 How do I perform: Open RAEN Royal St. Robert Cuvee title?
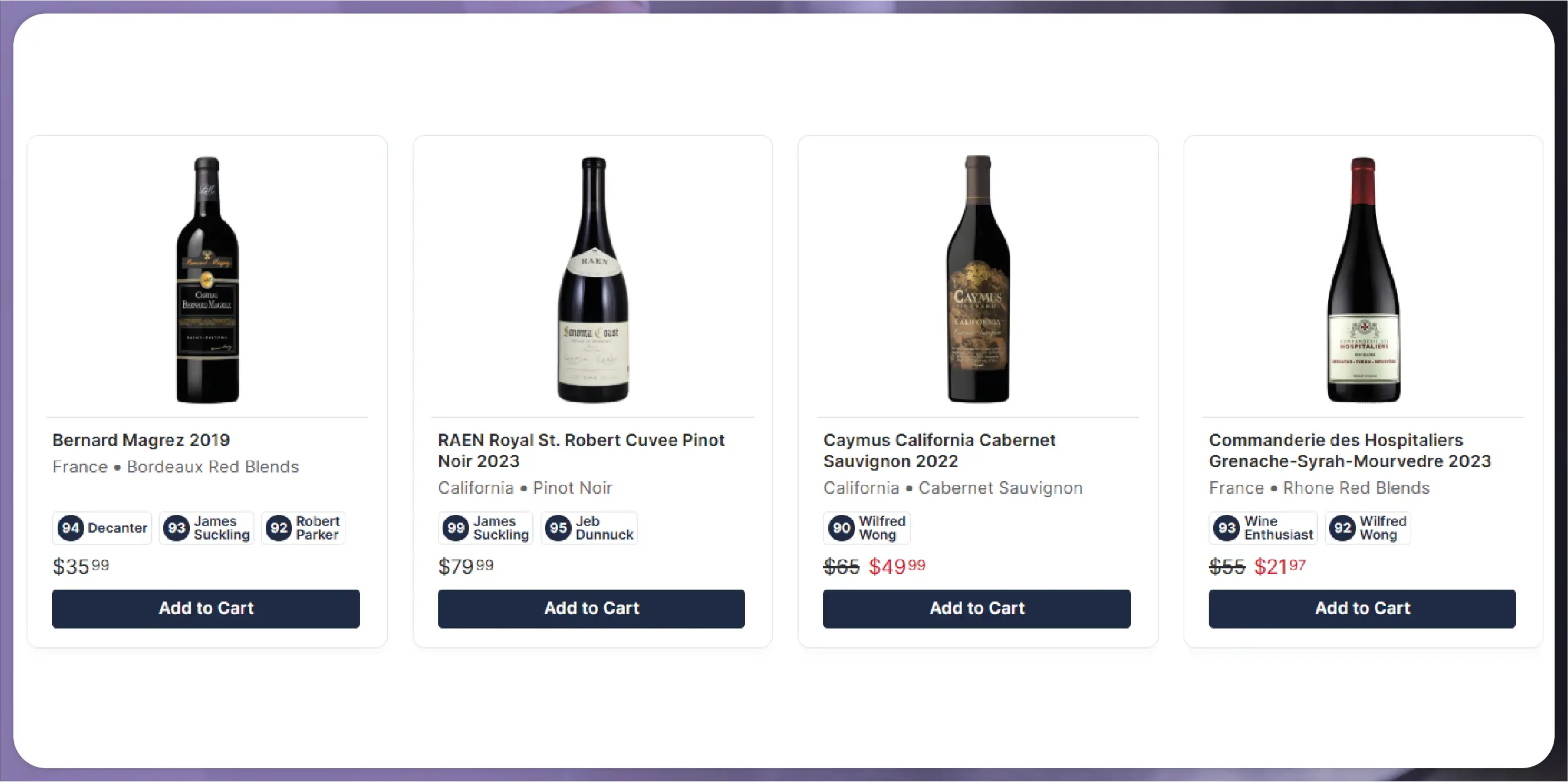[x=581, y=450]
